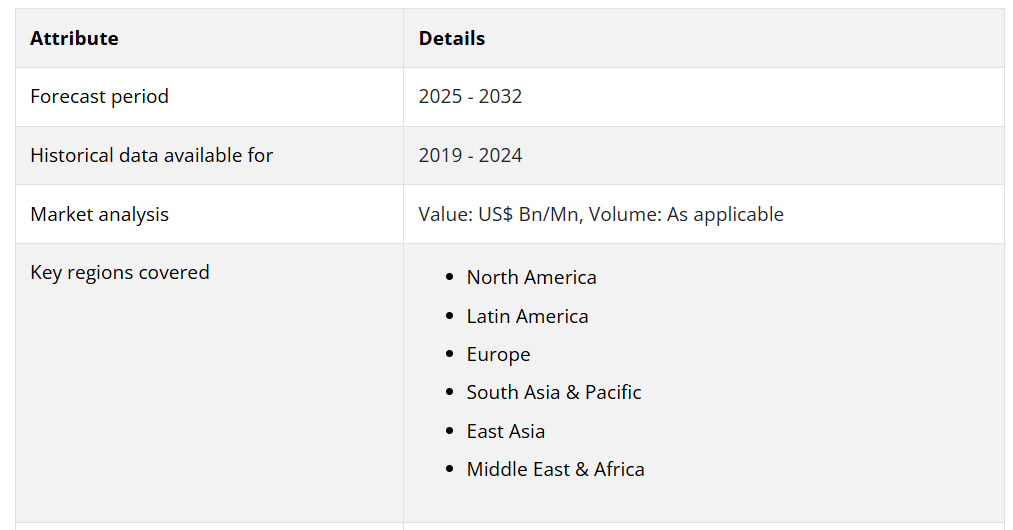Click the Details column header
The width and height of the screenshot is (1013, 530).
[x=452, y=38]
